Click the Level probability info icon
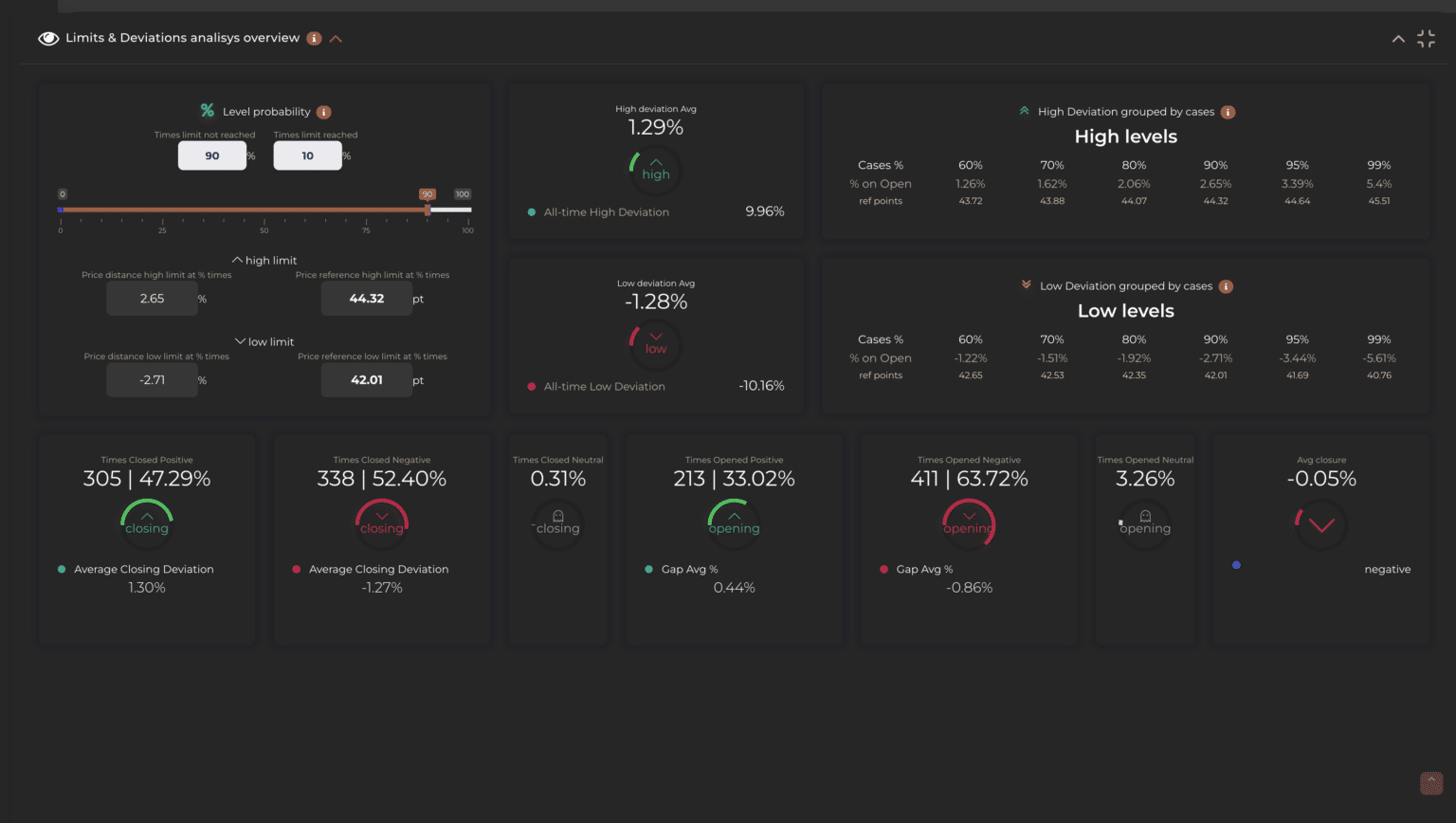This screenshot has width=1456, height=823. coord(323,112)
